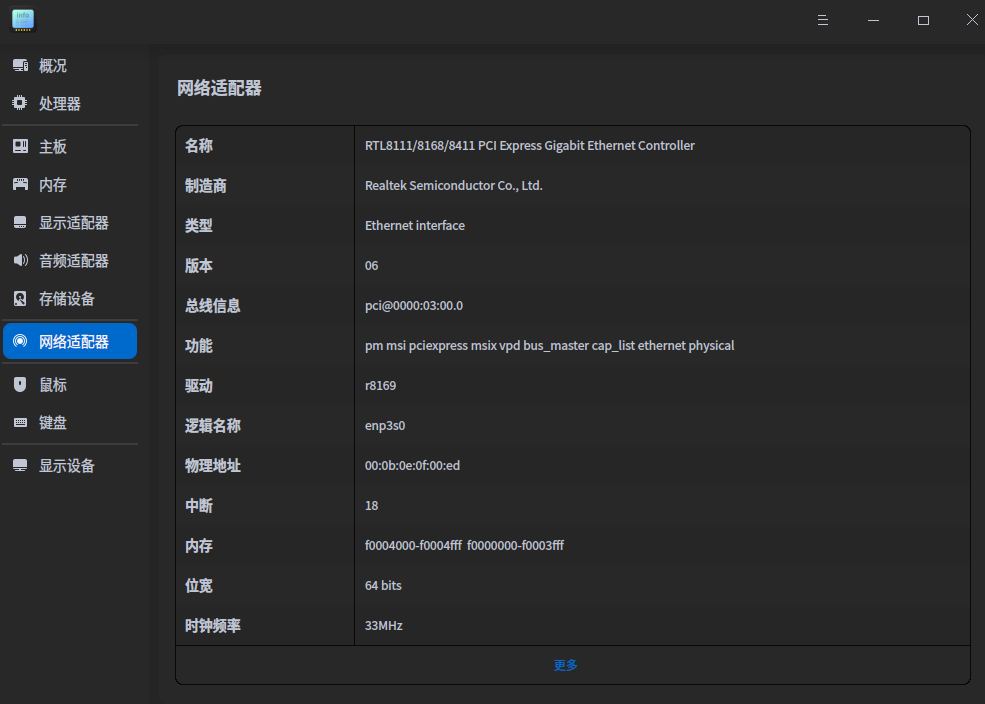Click the 显示设备 monitor icon
The image size is (985, 704).
coord(20,466)
